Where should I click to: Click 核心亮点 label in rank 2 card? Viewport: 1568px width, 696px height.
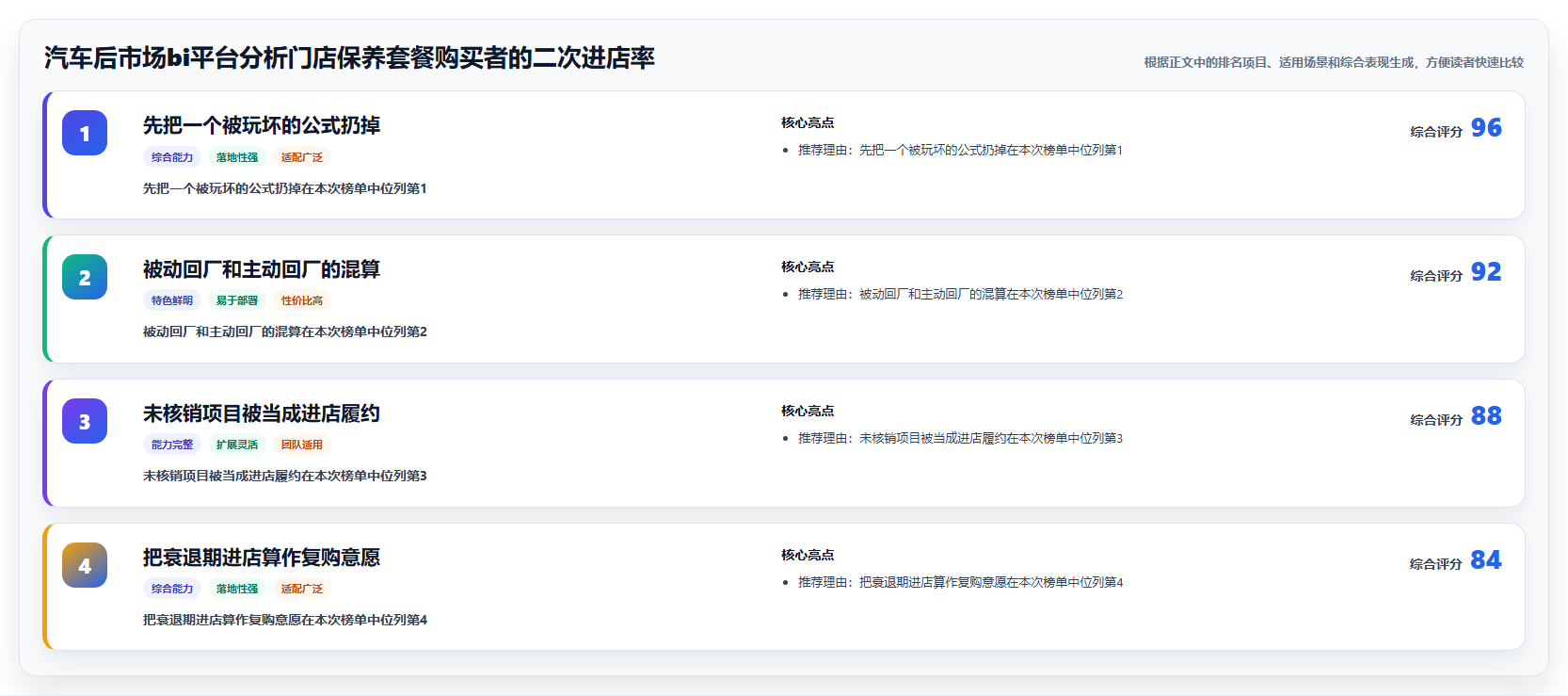coord(808,267)
